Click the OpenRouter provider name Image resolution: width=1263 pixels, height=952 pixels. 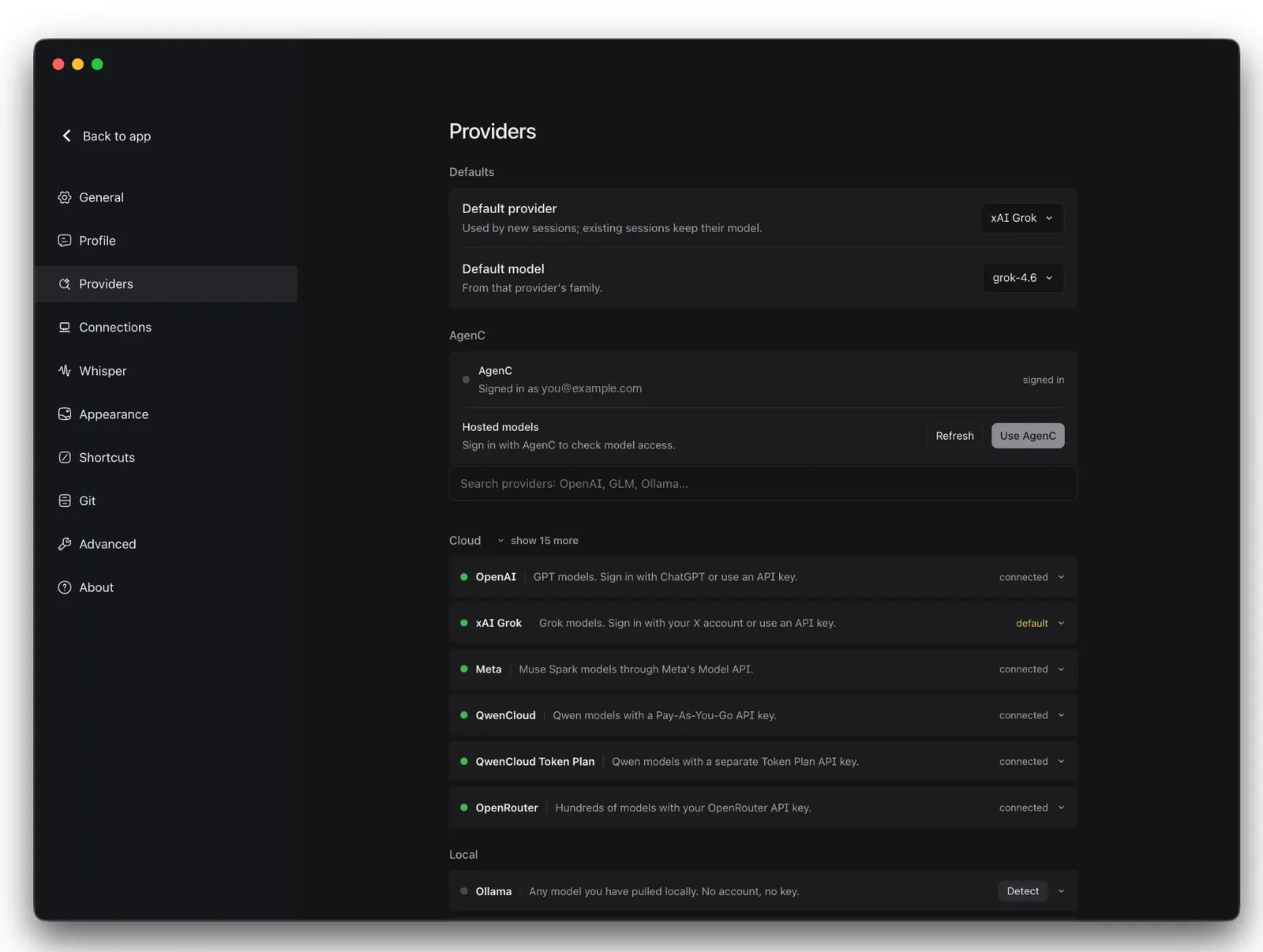click(507, 808)
